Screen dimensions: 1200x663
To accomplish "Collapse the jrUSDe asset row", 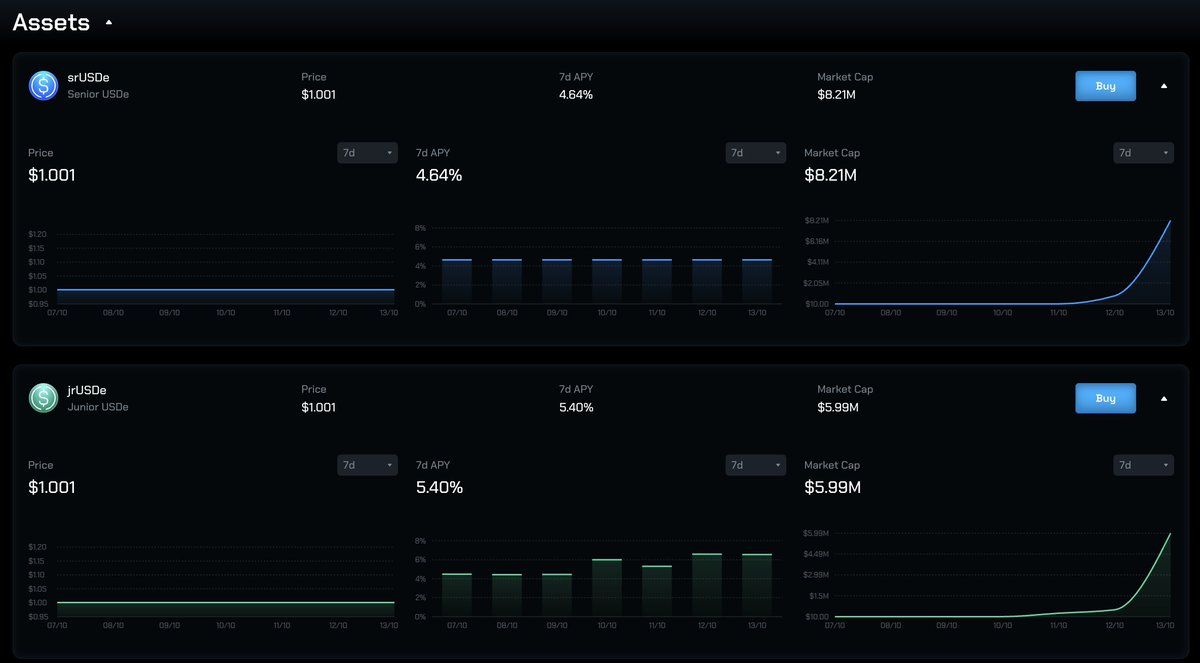I will [x=1163, y=398].
